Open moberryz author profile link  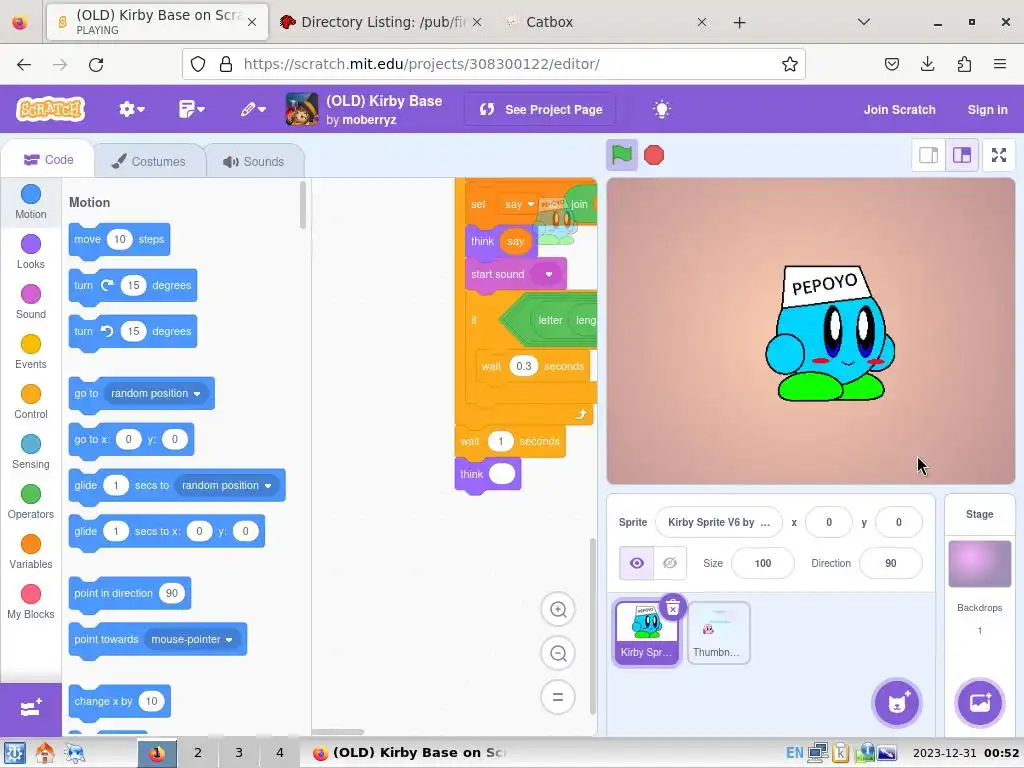click(369, 120)
